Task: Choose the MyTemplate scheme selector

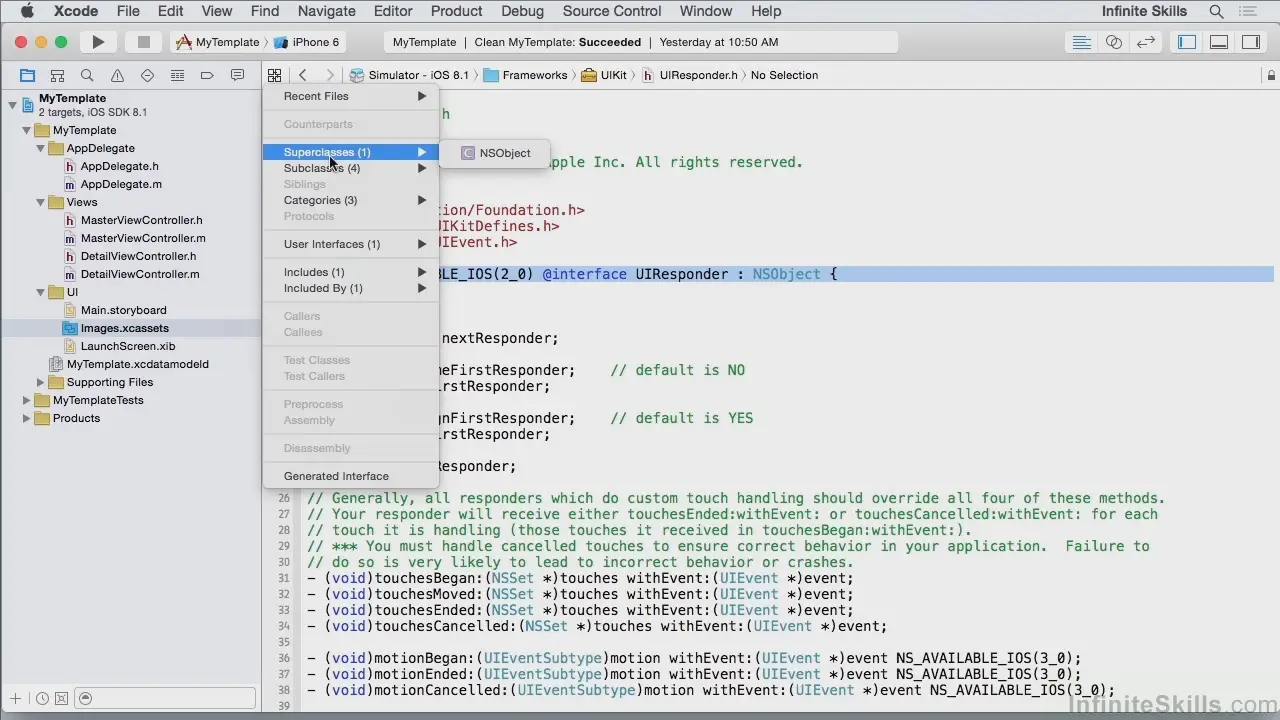Action: pos(217,42)
